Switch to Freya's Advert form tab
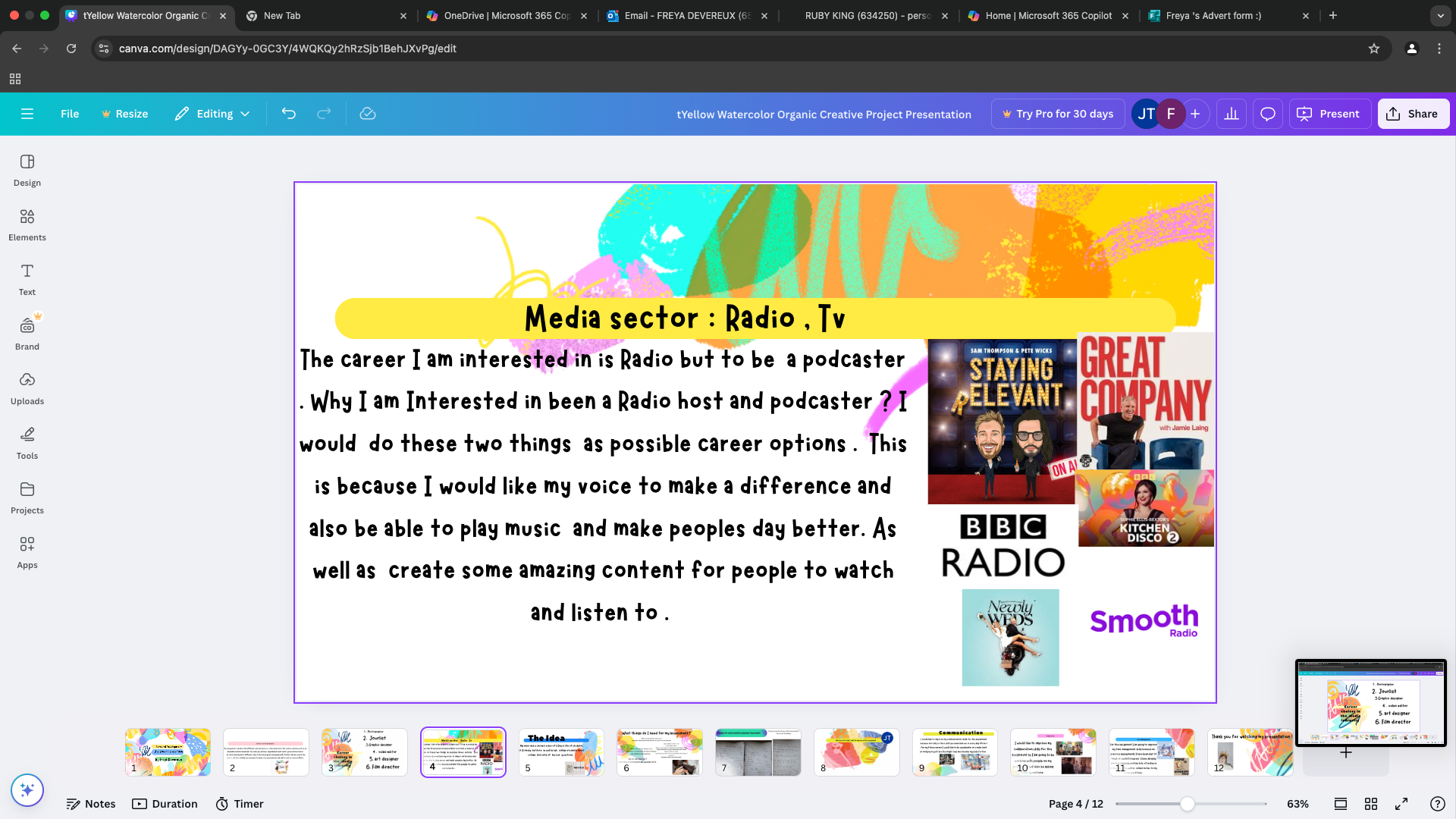This screenshot has width=1456, height=819. 1228,15
